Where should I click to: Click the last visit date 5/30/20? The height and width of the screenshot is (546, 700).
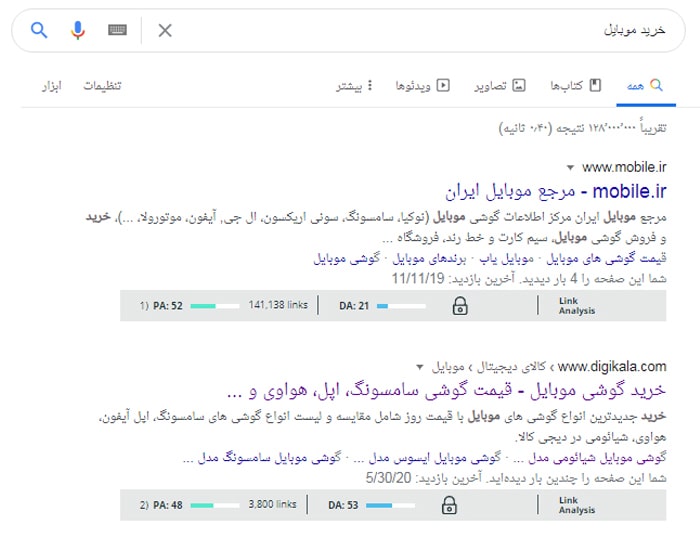[388, 478]
